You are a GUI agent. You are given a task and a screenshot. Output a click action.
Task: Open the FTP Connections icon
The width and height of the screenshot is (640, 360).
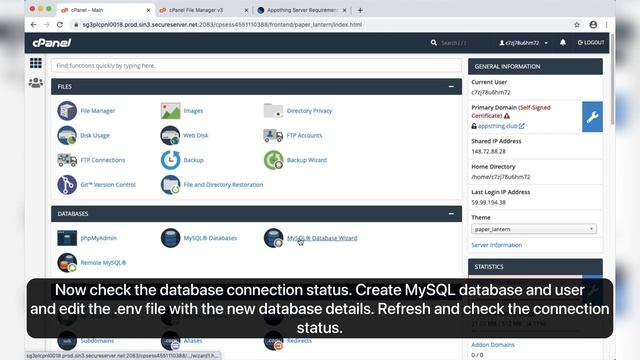(x=67, y=160)
